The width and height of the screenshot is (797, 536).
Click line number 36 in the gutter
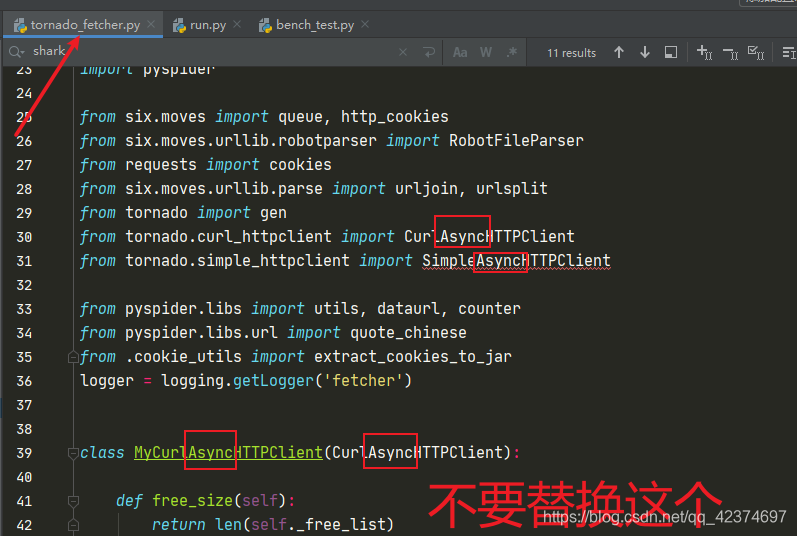tap(24, 381)
